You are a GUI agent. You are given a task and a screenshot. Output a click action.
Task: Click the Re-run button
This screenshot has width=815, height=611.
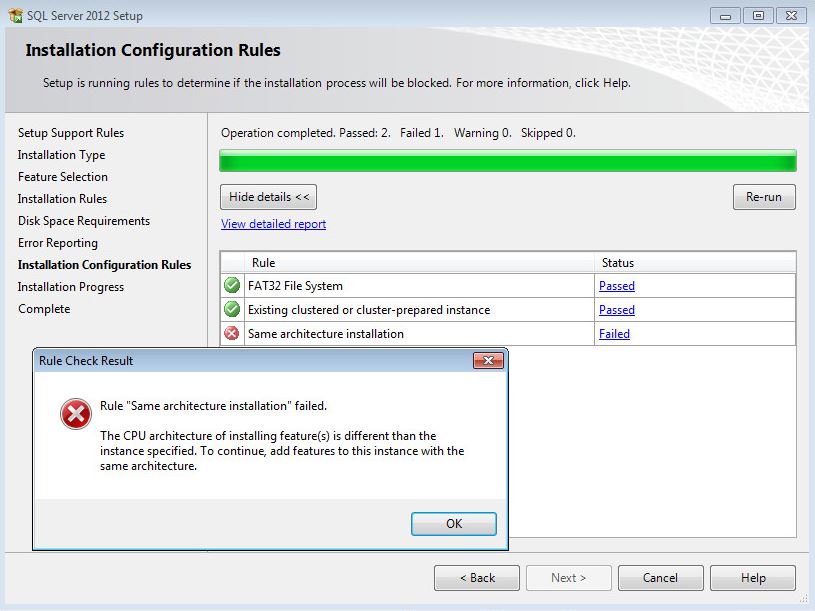pos(764,197)
